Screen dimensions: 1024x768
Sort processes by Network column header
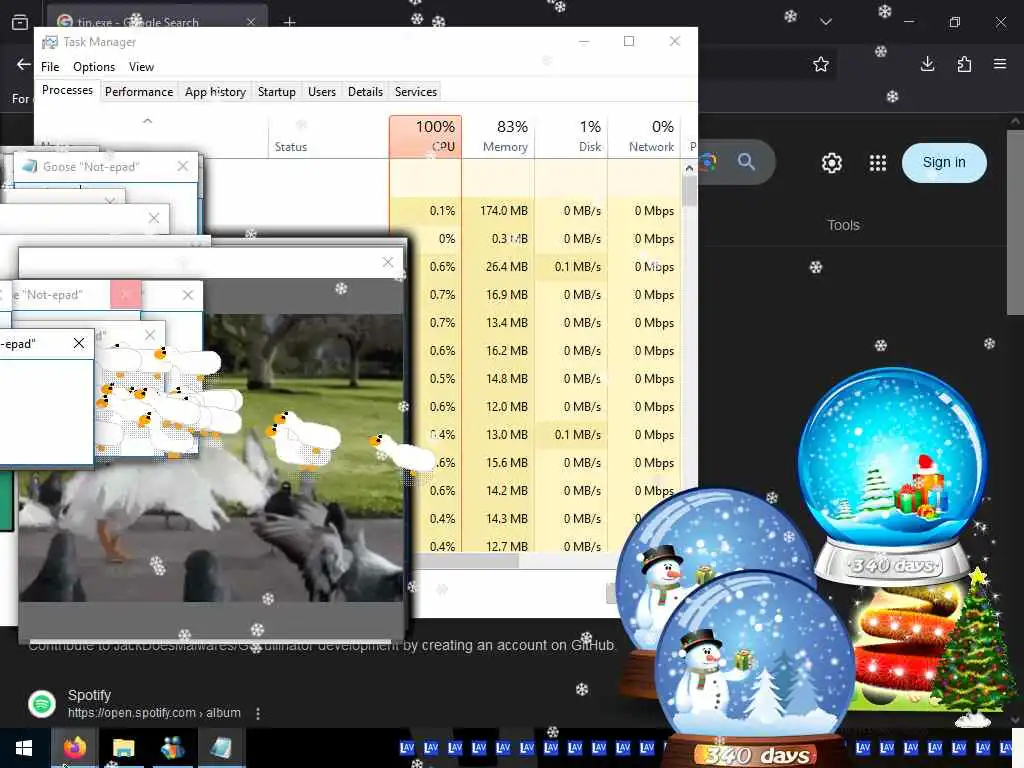pos(644,136)
